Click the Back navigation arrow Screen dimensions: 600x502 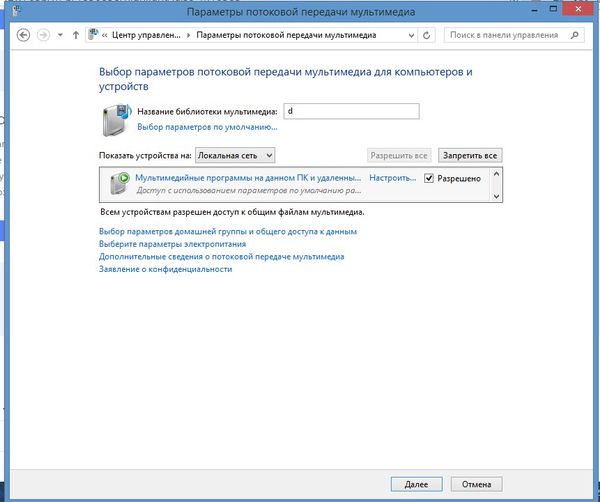23,35
